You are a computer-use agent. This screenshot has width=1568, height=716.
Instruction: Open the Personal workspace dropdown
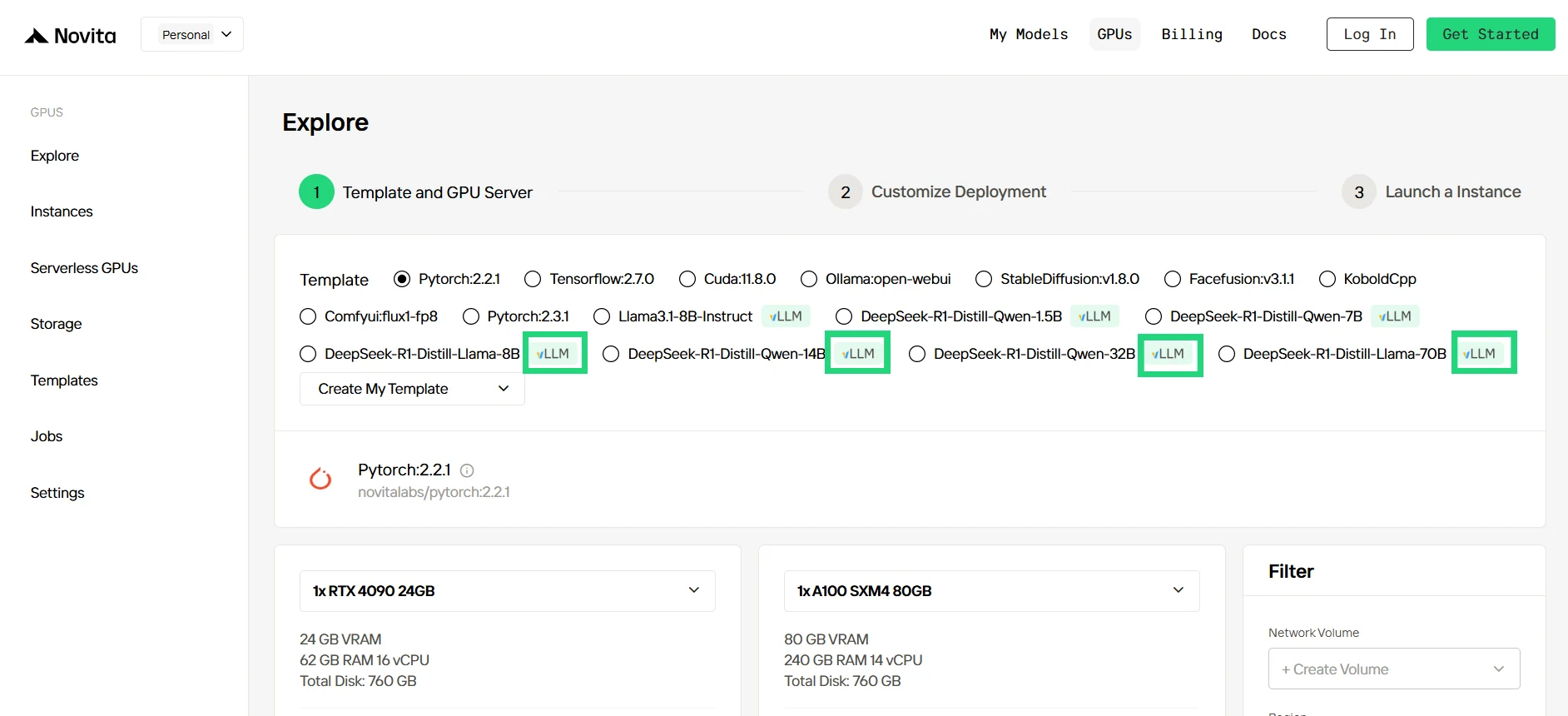pyautogui.click(x=192, y=34)
